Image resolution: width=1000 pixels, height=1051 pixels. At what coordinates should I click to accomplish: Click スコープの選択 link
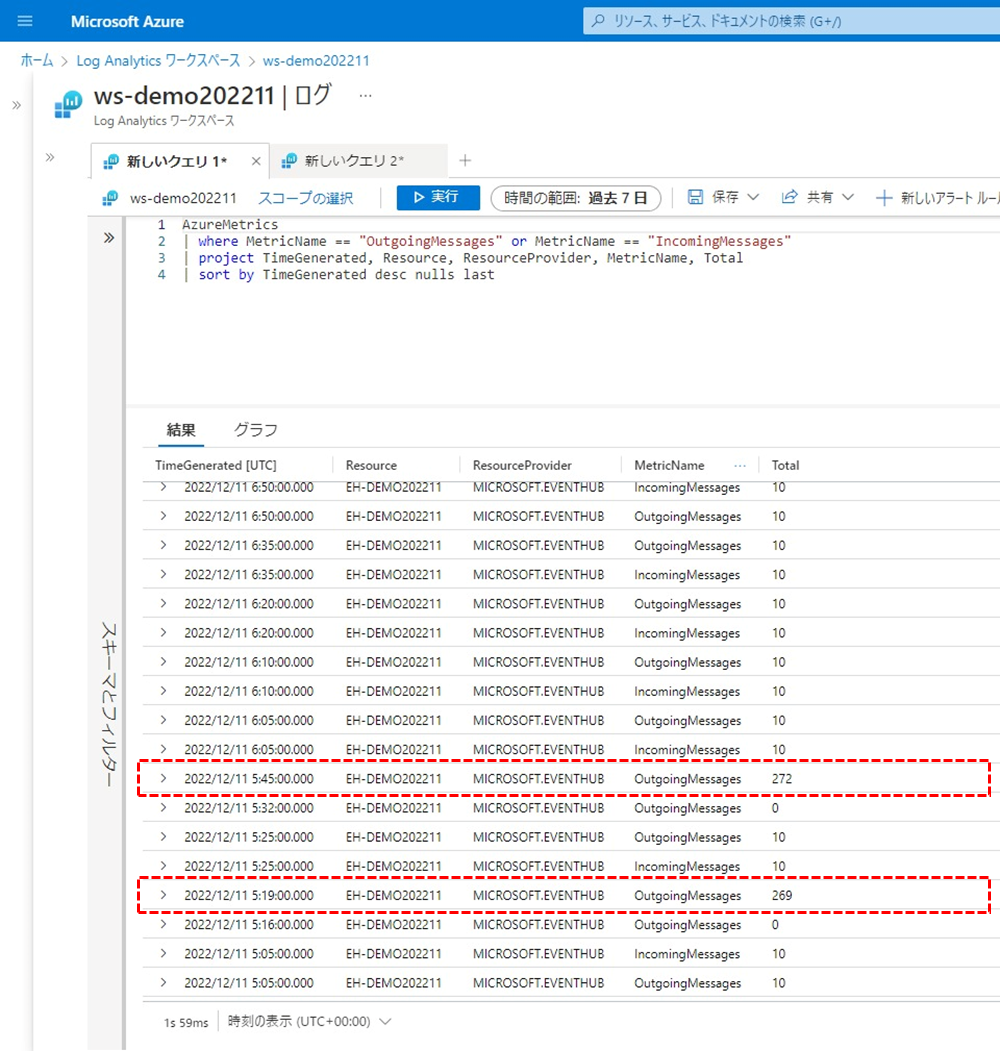306,198
